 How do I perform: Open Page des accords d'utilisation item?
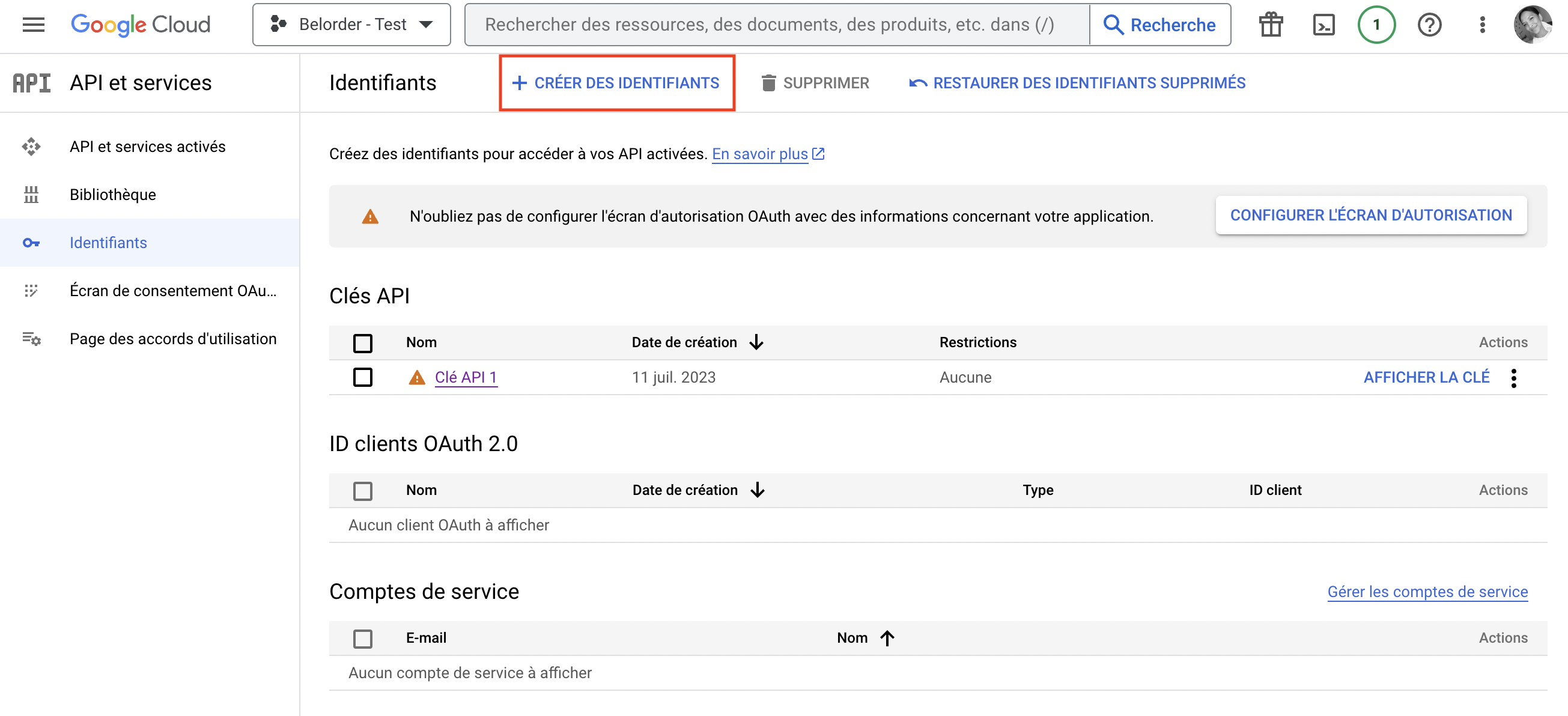coord(150,339)
